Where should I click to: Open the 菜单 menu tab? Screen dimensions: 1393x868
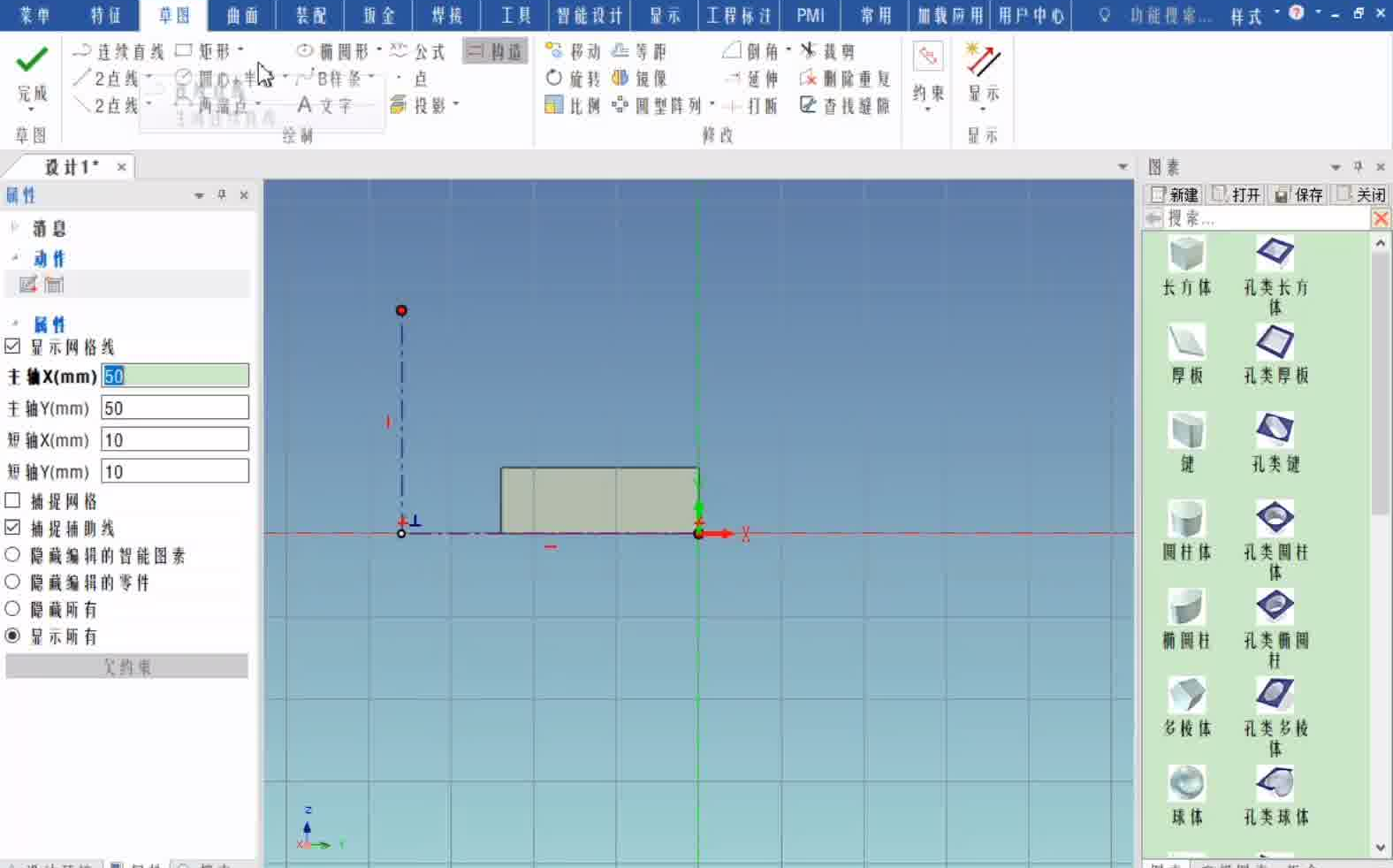pos(35,15)
